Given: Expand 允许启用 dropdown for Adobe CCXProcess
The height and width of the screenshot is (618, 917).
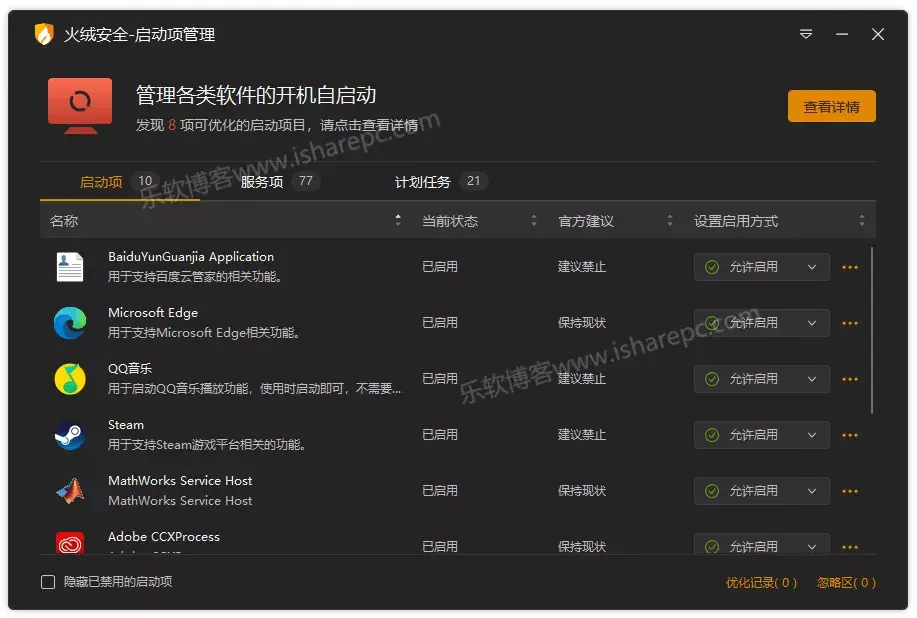Looking at the screenshot, I should pos(761,544).
